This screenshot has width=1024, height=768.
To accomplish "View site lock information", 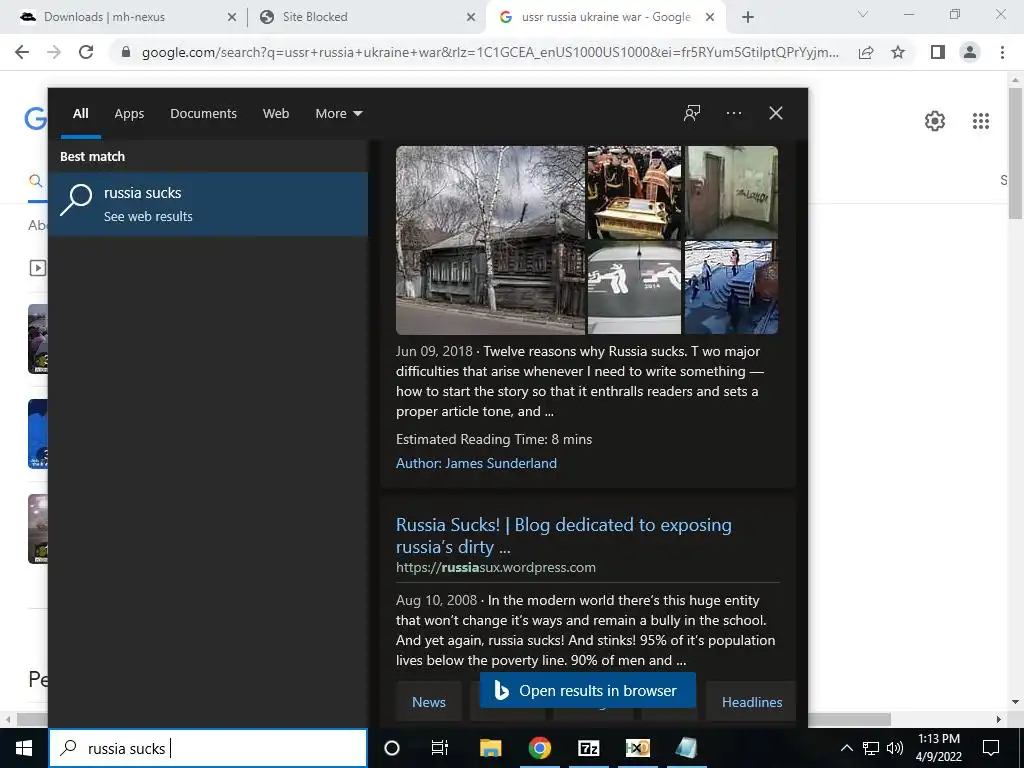I will [x=126, y=52].
